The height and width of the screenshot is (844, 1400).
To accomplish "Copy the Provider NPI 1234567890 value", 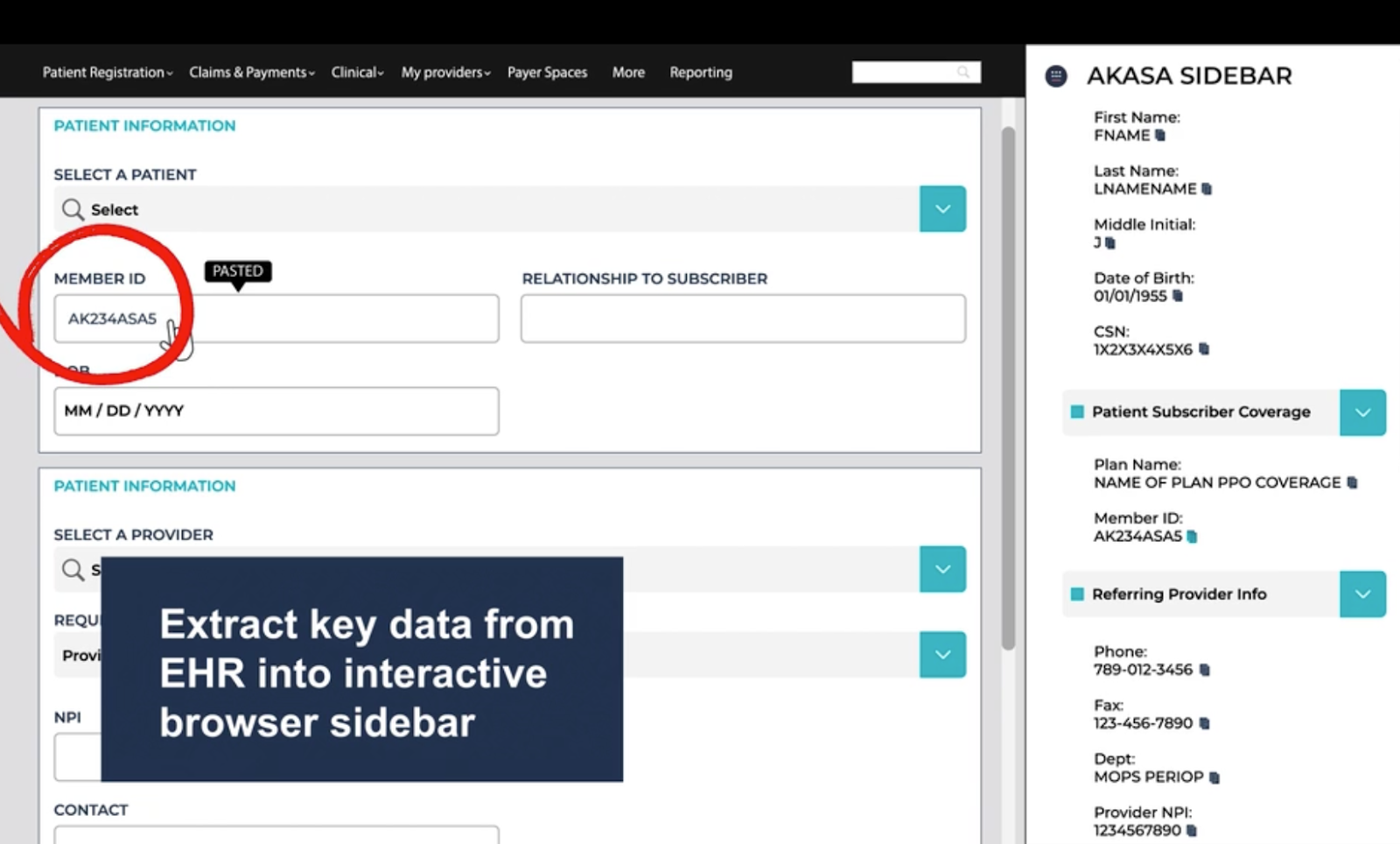I will click(x=1192, y=831).
